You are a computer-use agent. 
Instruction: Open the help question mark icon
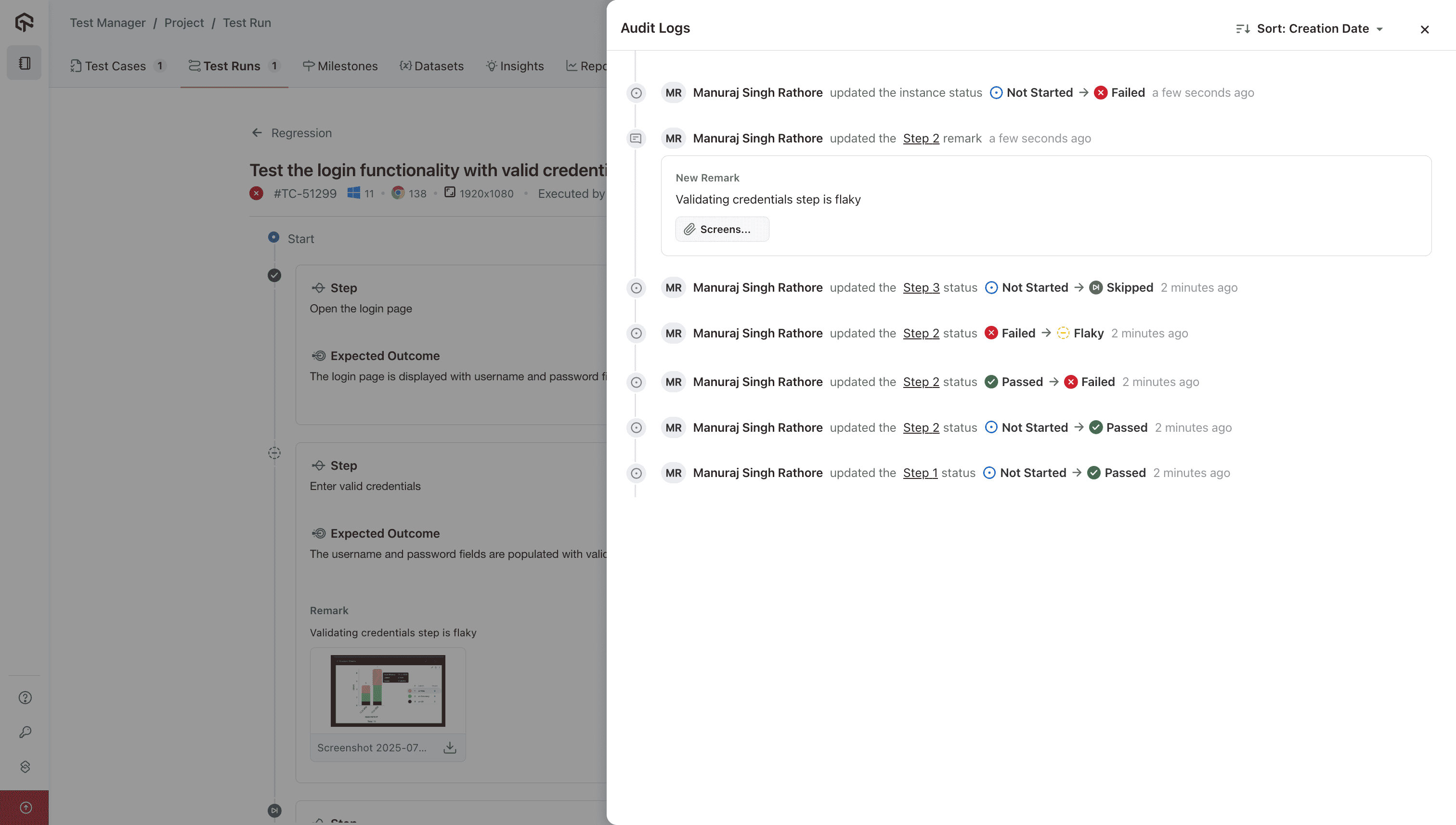pos(25,697)
